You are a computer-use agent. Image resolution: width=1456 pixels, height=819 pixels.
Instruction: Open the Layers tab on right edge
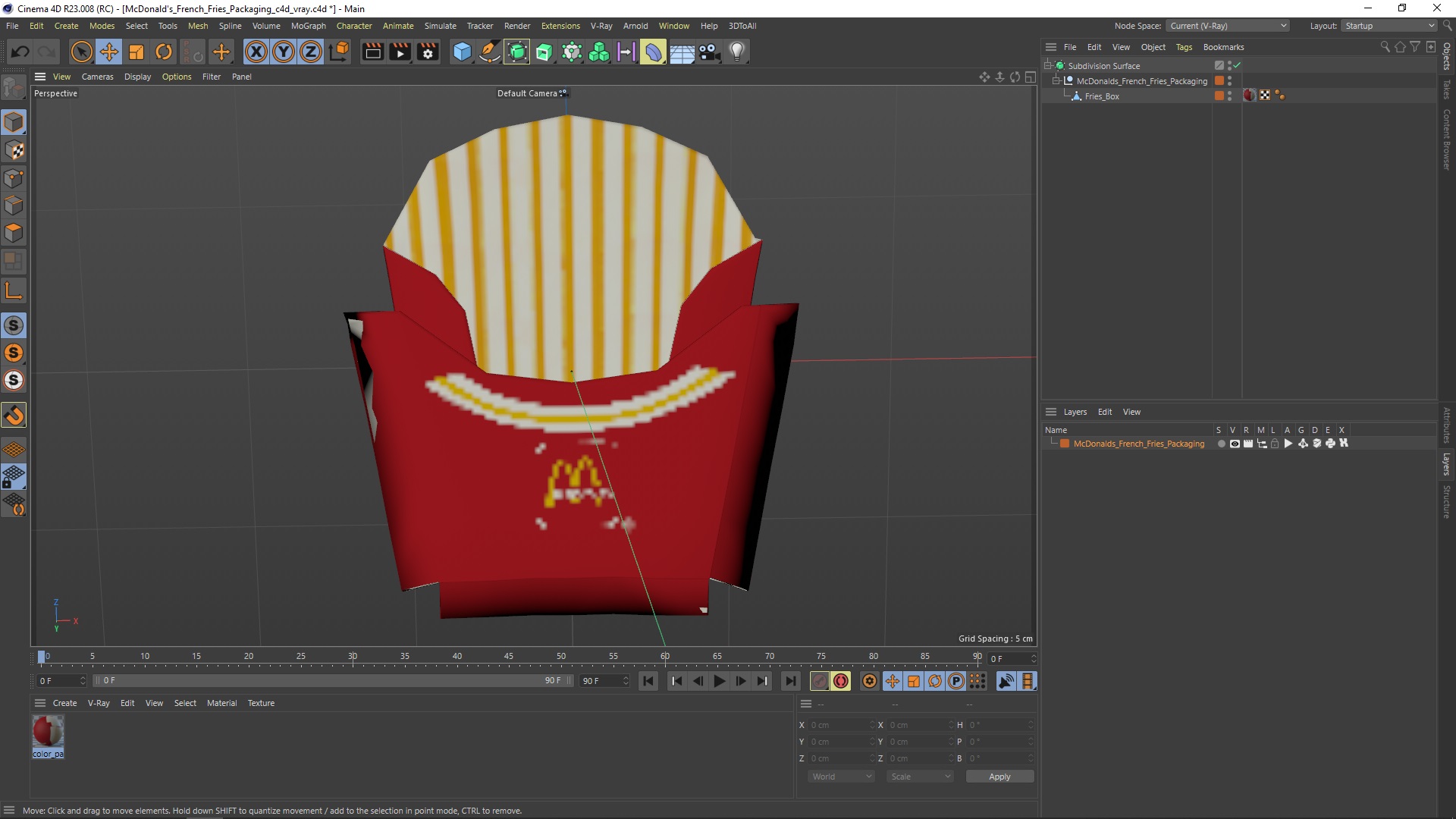pos(1447,464)
